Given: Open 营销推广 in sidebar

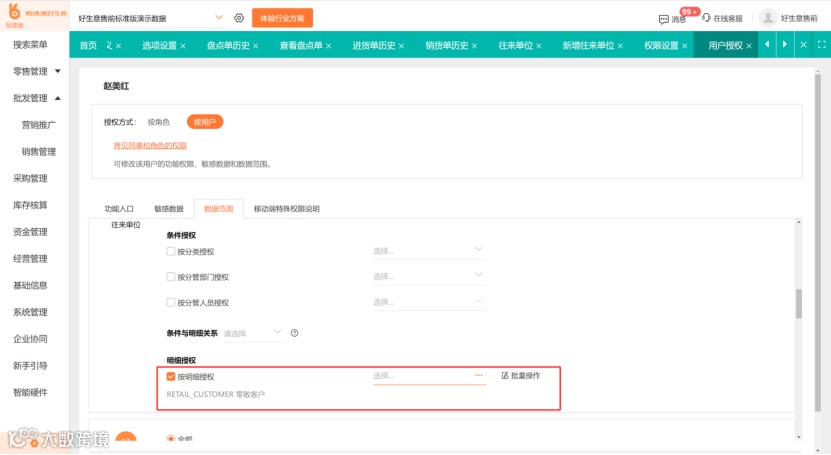Looking at the screenshot, I should (x=39, y=125).
